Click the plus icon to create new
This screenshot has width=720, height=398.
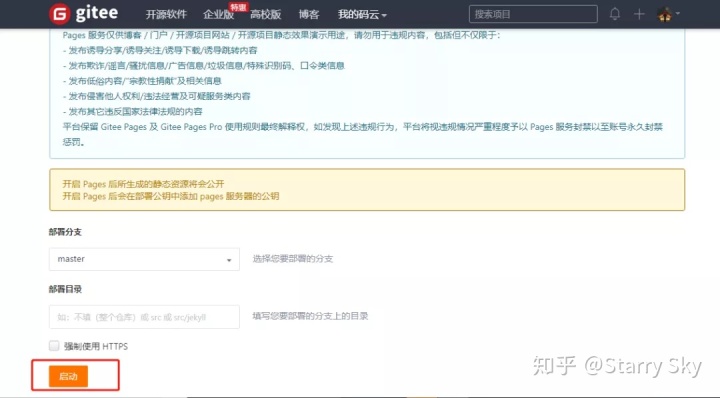click(x=639, y=14)
